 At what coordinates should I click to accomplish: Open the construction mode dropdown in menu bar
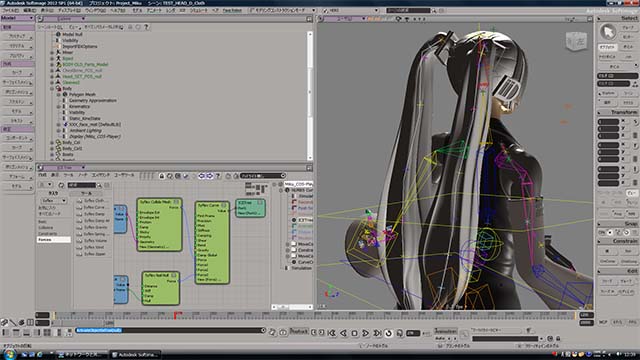click(282, 10)
